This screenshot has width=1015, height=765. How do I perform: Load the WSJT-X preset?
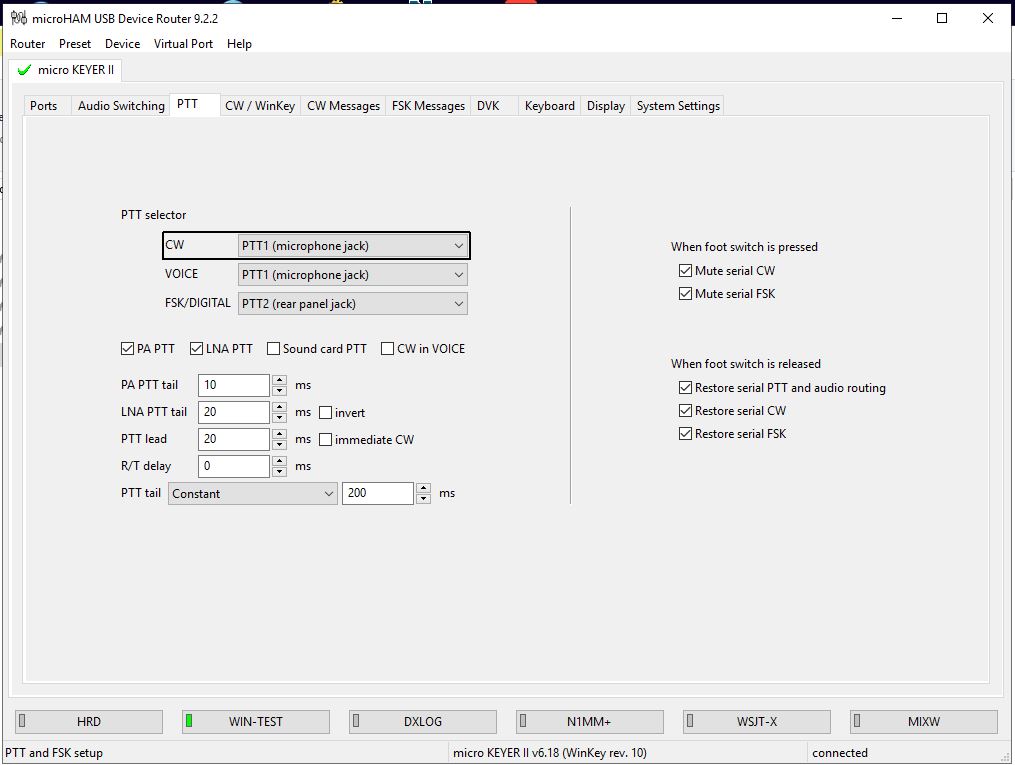[x=757, y=722]
